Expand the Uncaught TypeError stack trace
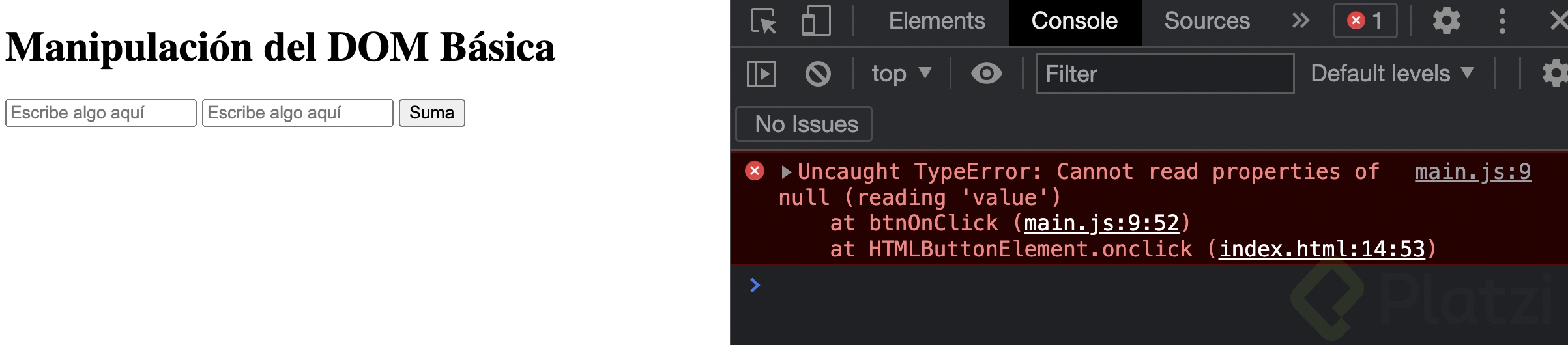 click(786, 172)
